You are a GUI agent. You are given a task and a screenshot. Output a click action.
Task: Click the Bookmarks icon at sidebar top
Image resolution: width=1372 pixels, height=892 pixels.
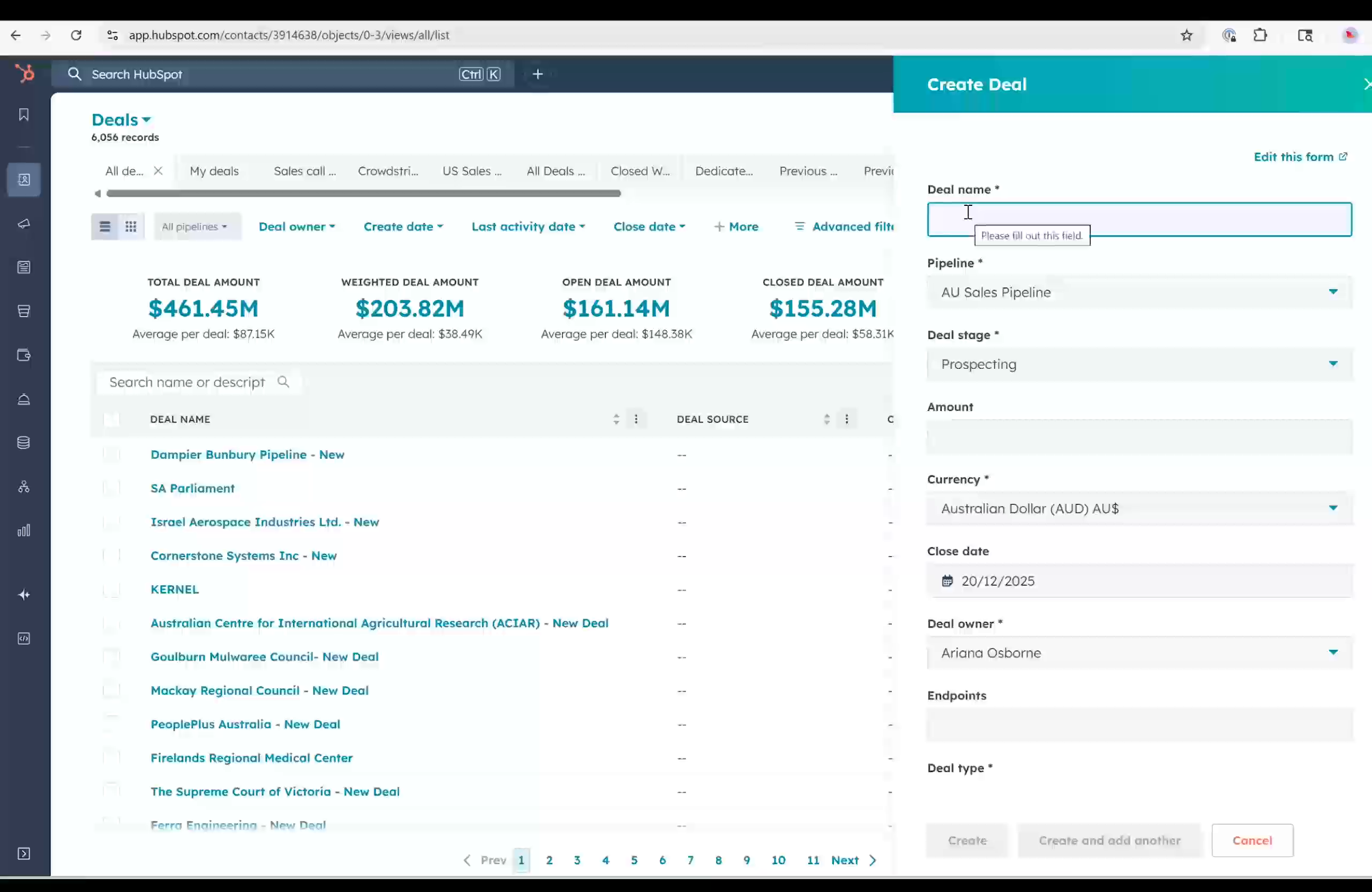(x=23, y=114)
